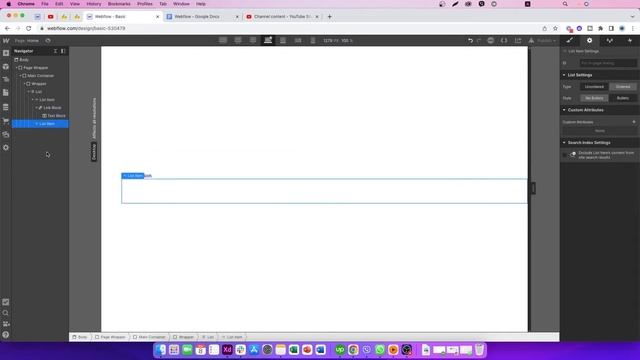Open the History menu in menu bar

click(93, 4)
